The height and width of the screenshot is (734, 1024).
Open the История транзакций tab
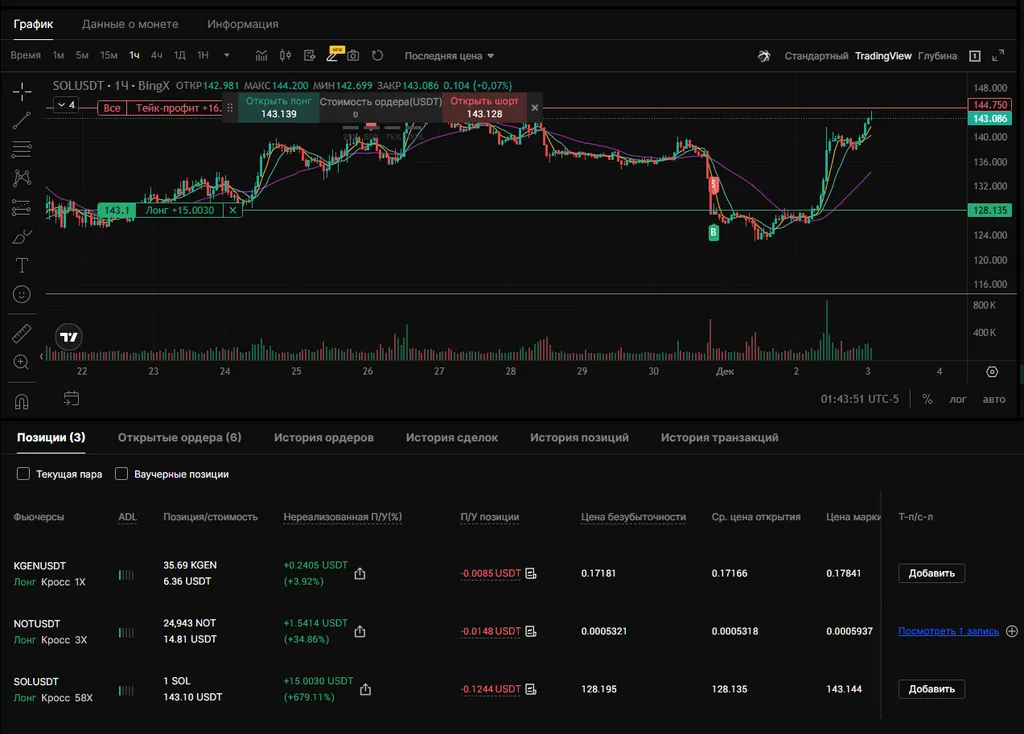click(x=720, y=438)
